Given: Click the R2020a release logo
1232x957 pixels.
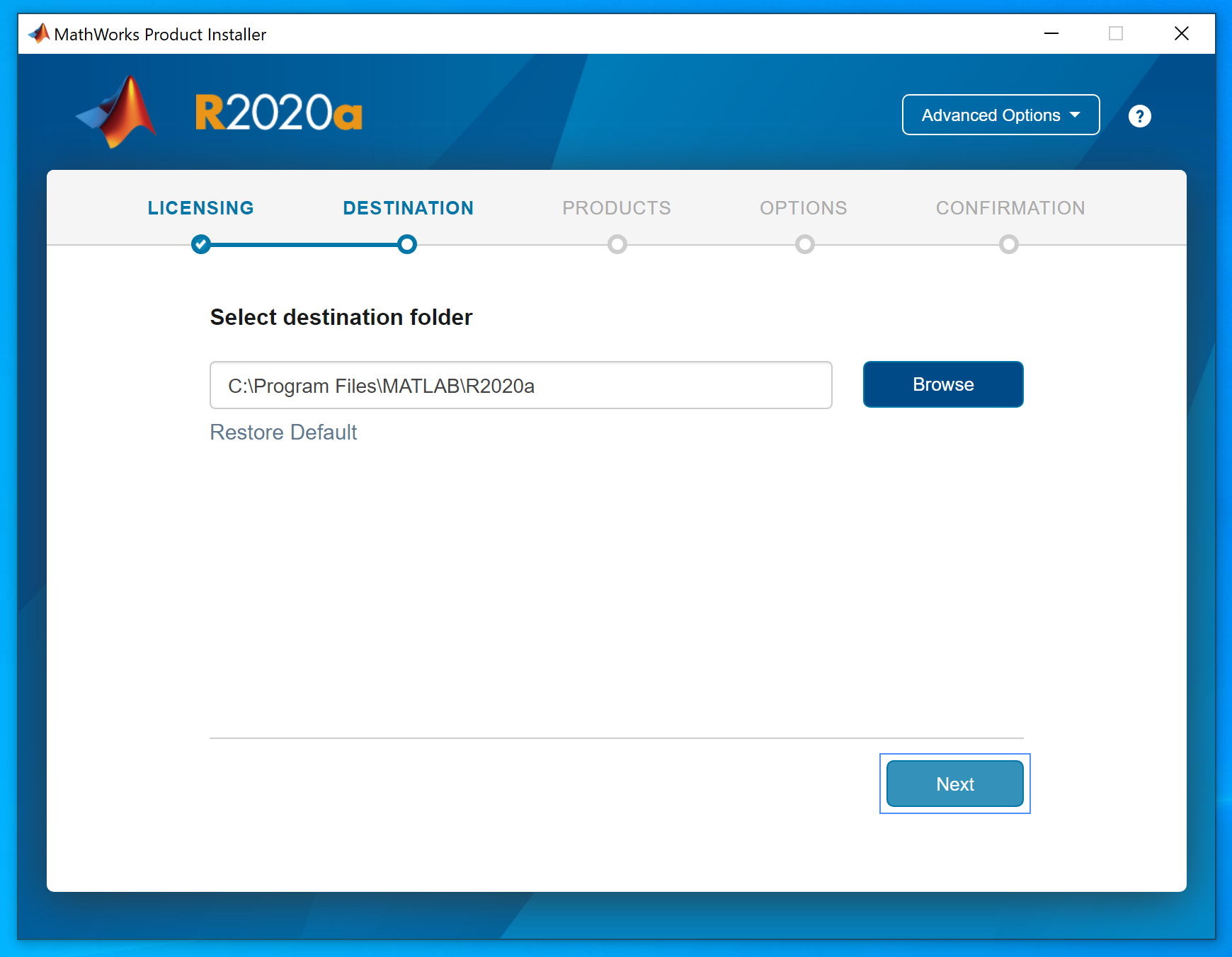Looking at the screenshot, I should coord(278,113).
